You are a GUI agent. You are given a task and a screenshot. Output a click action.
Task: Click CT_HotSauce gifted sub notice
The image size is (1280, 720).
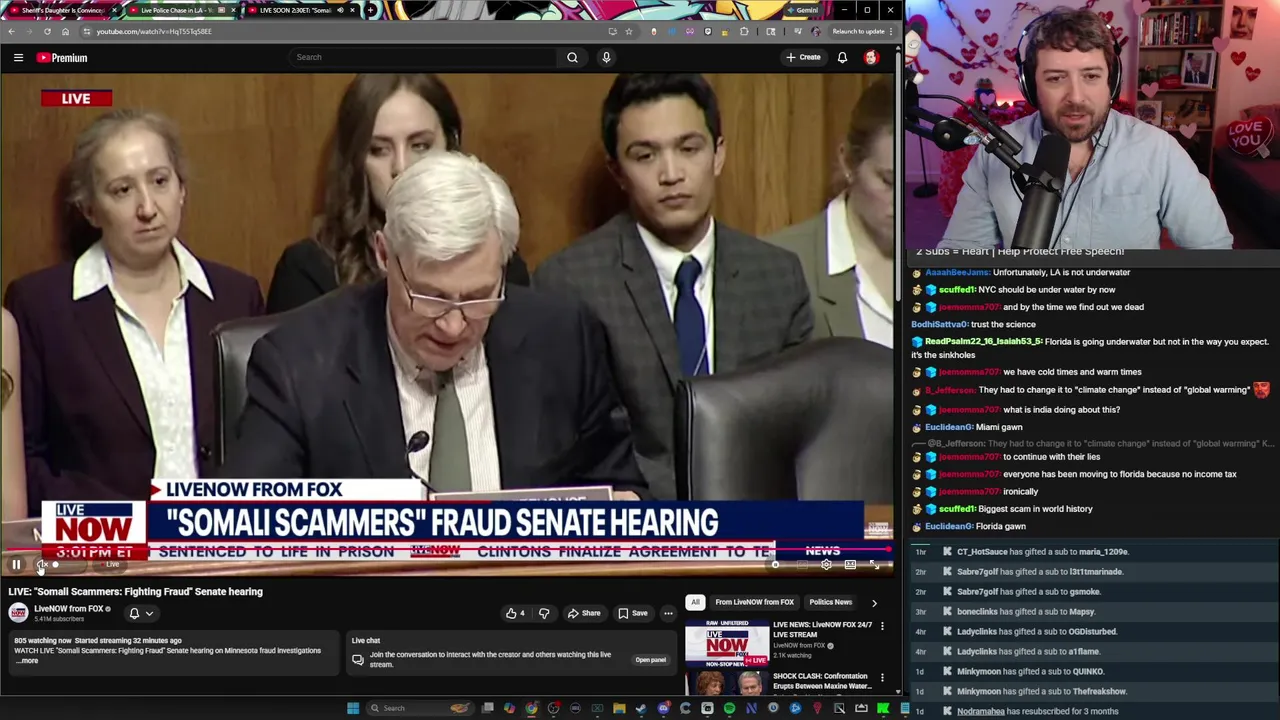[1043, 552]
